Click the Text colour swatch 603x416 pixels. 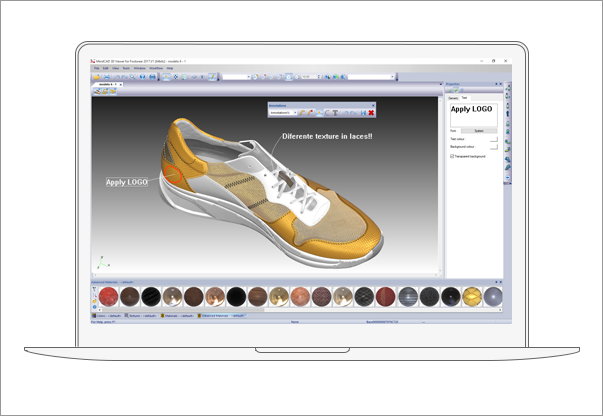click(x=493, y=139)
